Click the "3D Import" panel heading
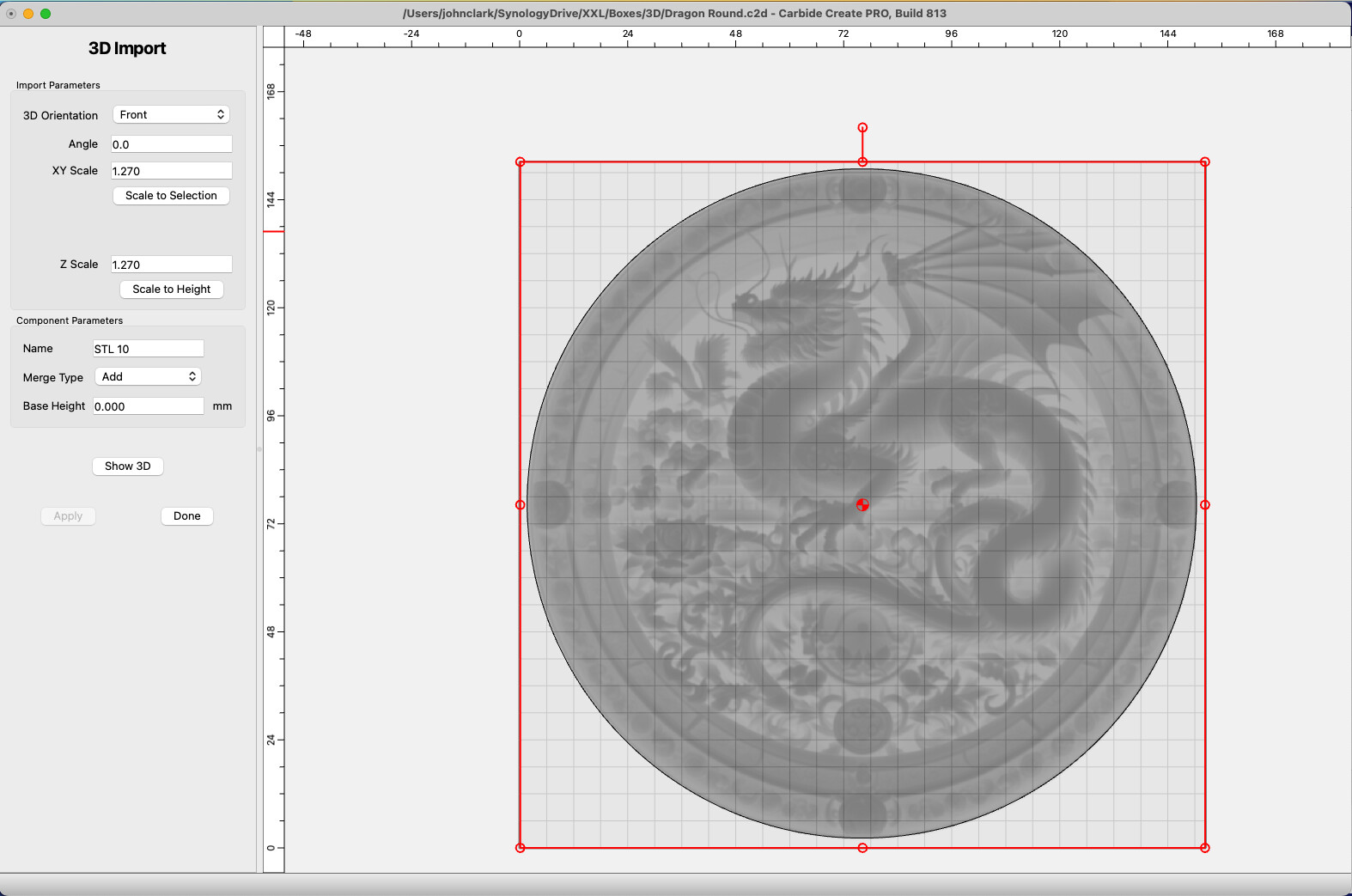Screen dimensions: 1352x896 coord(127,48)
